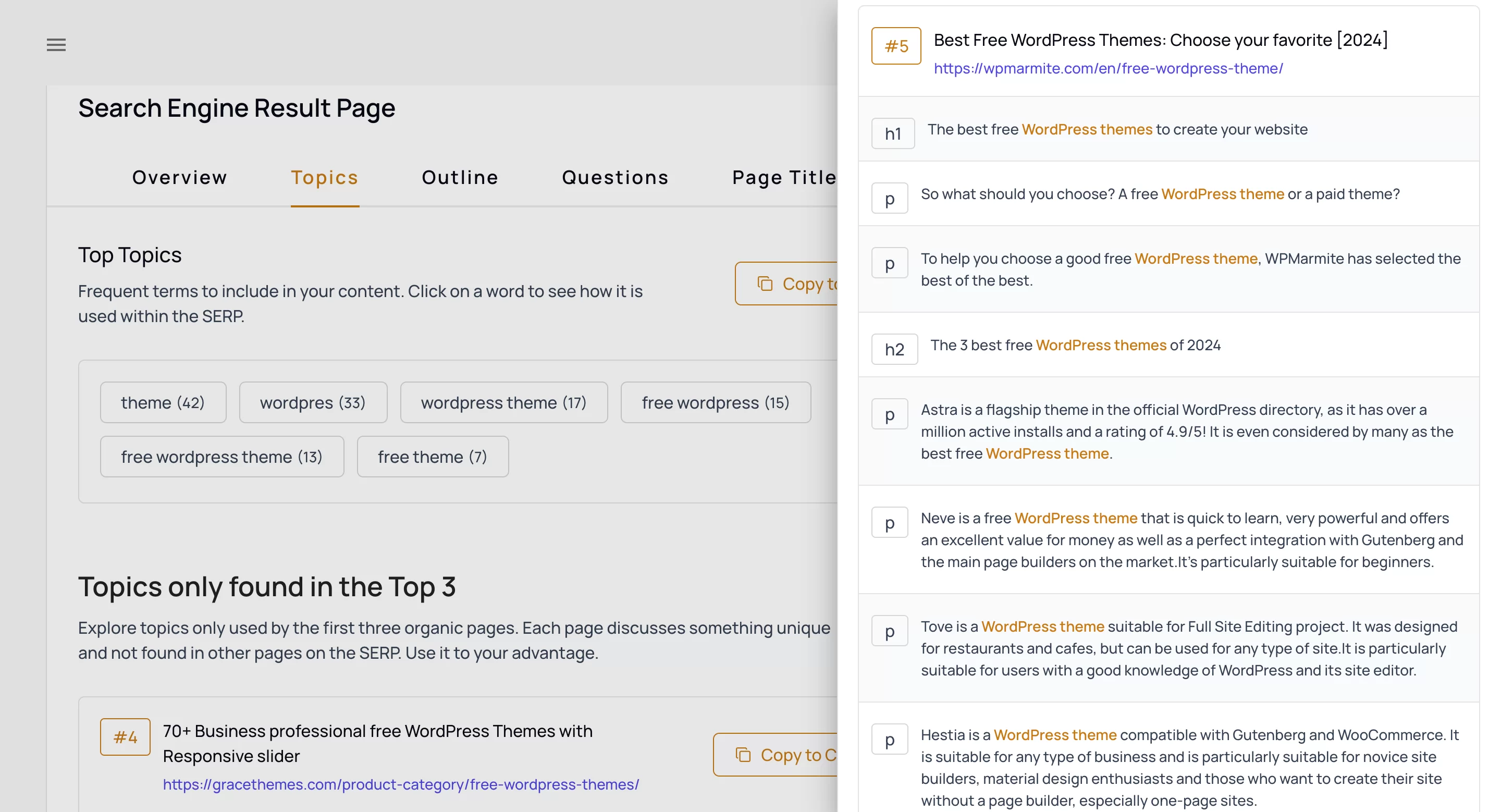
Task: Click the theme (42) top topic tag
Action: click(x=163, y=401)
